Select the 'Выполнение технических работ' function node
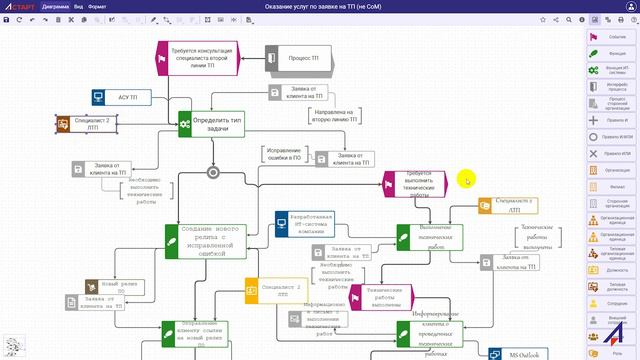 point(430,237)
